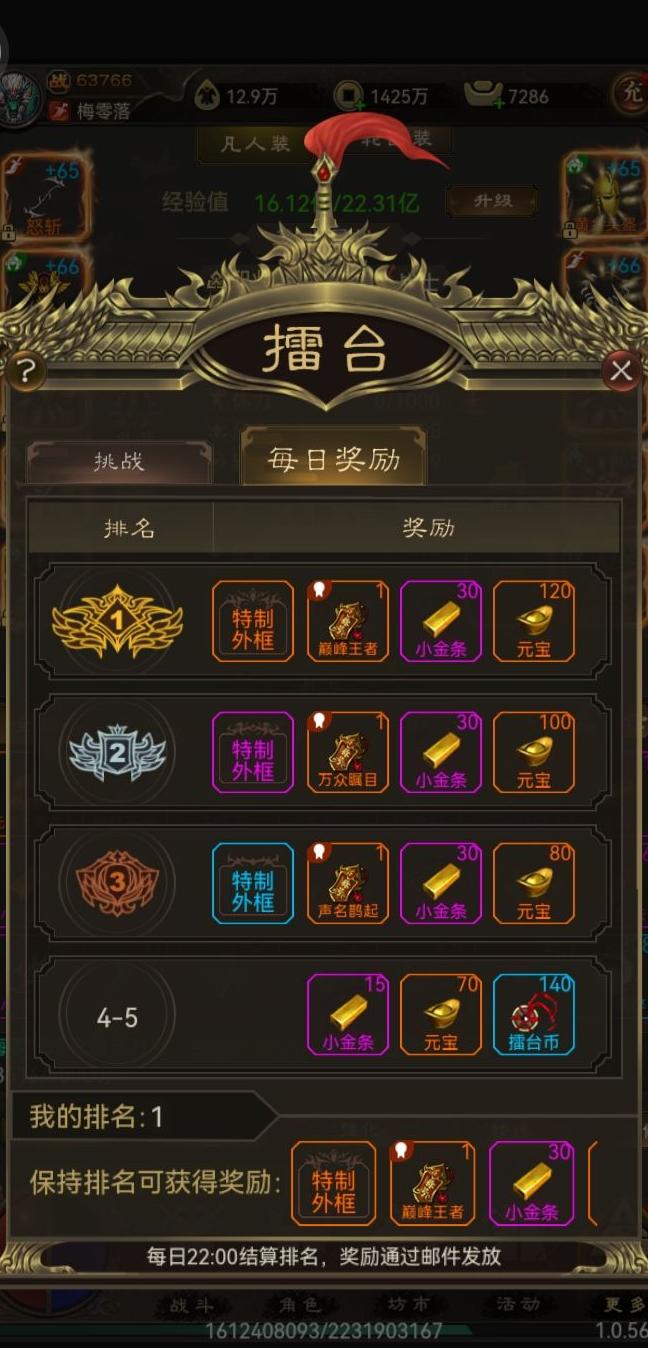This screenshot has width=648, height=1348.
Task: Open the 万众瞩目 title reward
Action: click(x=347, y=752)
